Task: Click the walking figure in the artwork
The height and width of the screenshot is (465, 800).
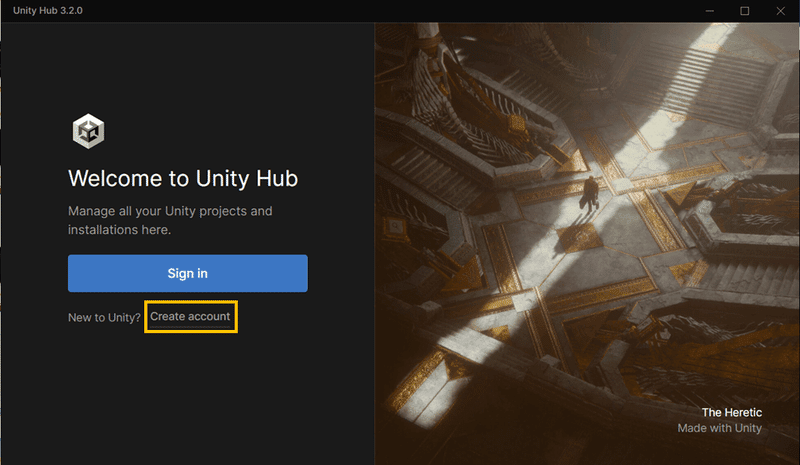Action: coord(589,194)
